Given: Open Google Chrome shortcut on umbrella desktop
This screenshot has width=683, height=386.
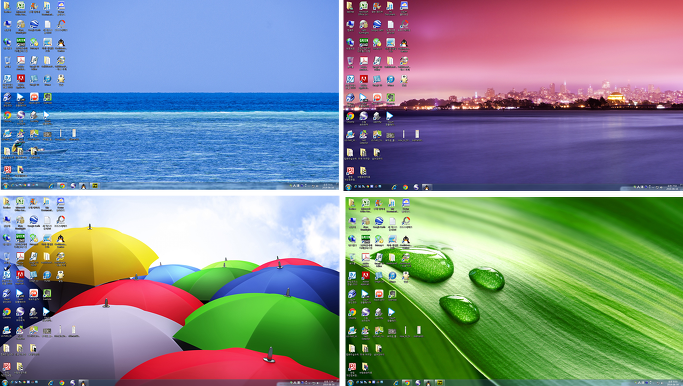Looking at the screenshot, I should click(7, 312).
